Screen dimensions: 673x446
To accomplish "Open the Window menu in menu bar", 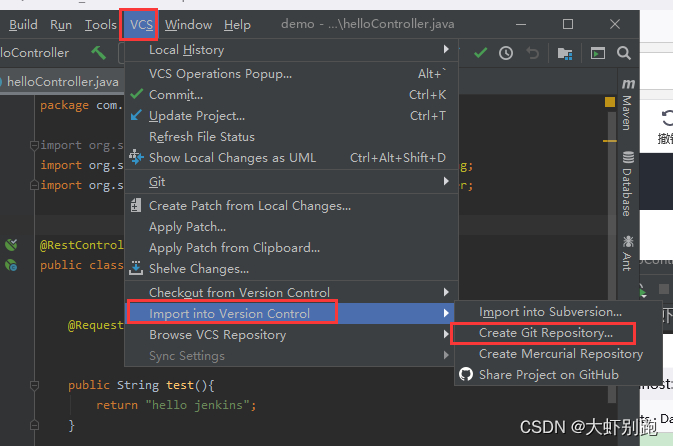I will click(188, 24).
